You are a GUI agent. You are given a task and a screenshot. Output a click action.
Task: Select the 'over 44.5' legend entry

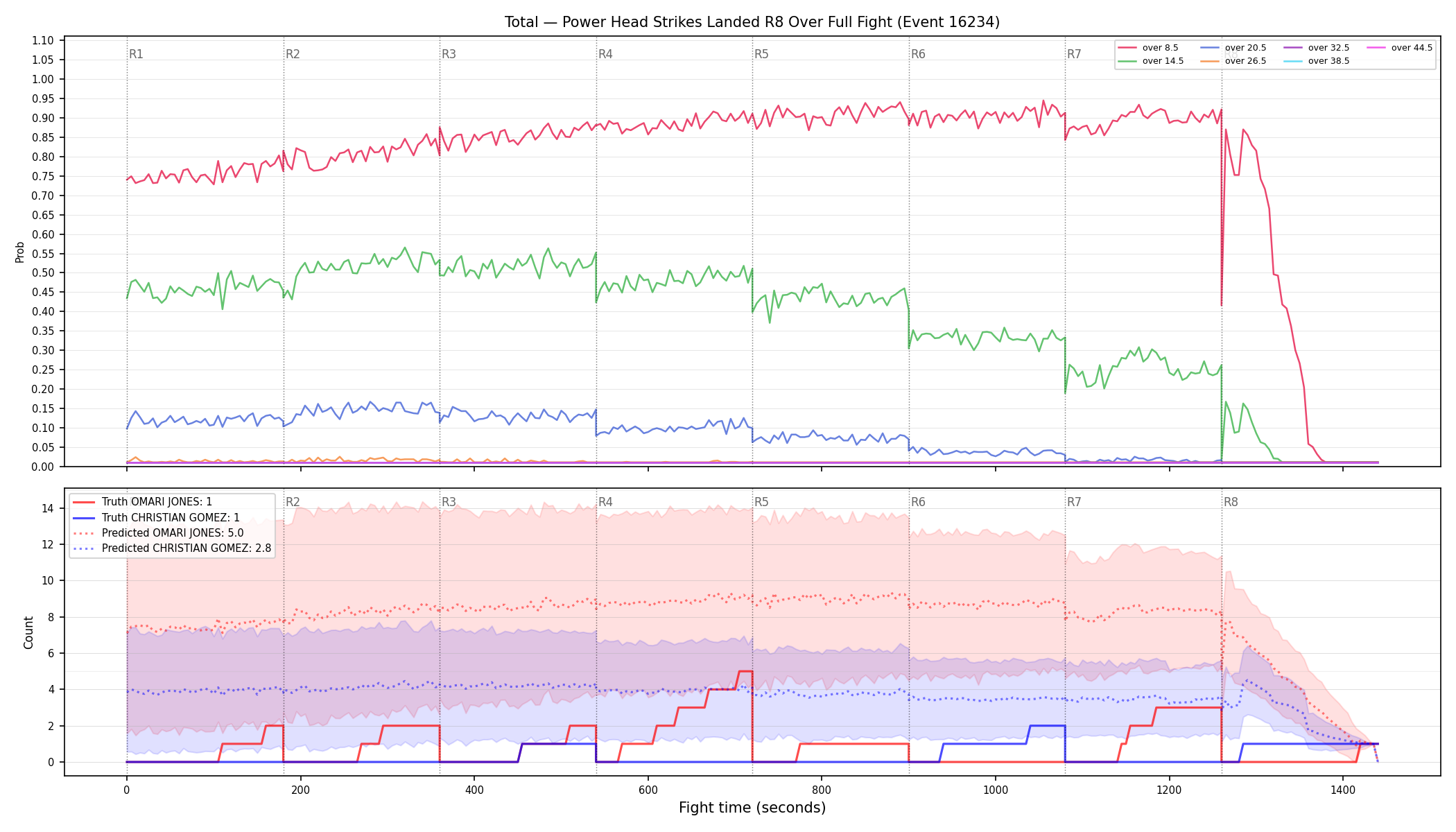pos(1399,48)
